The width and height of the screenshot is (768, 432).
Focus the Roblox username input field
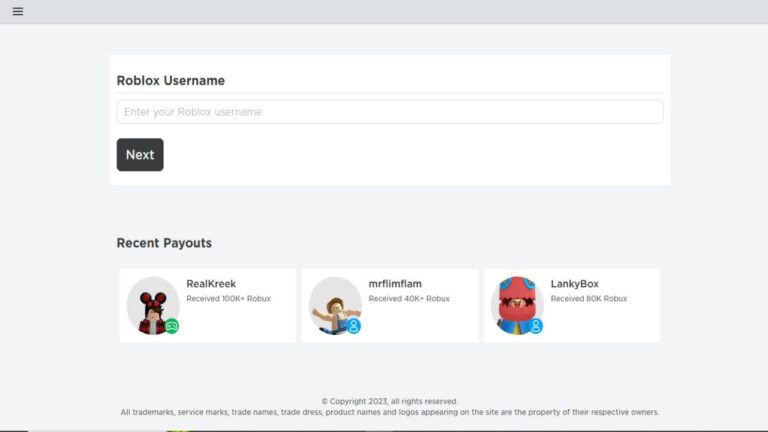389,112
